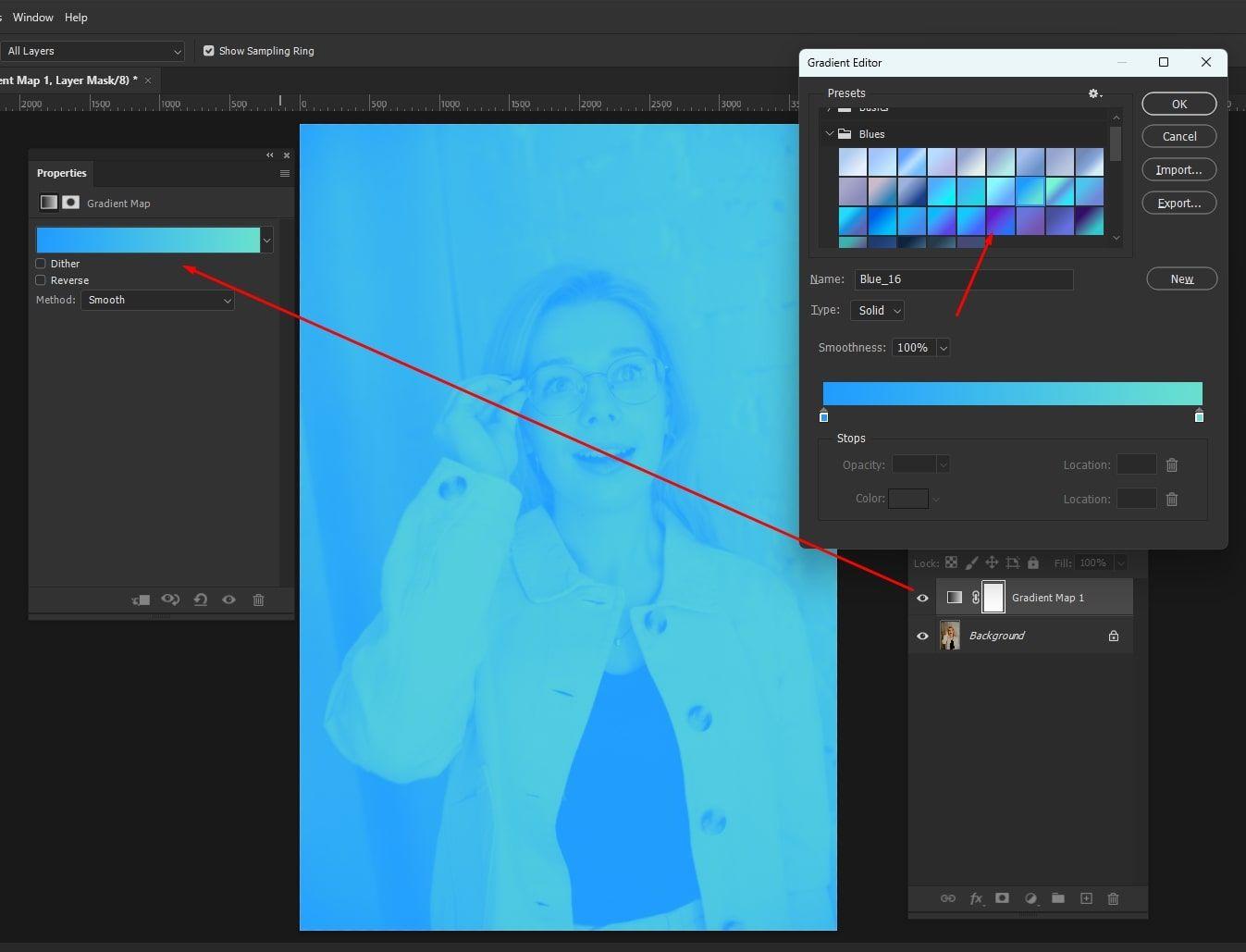
Task: Create new adjustment layer icon
Action: [1030, 898]
